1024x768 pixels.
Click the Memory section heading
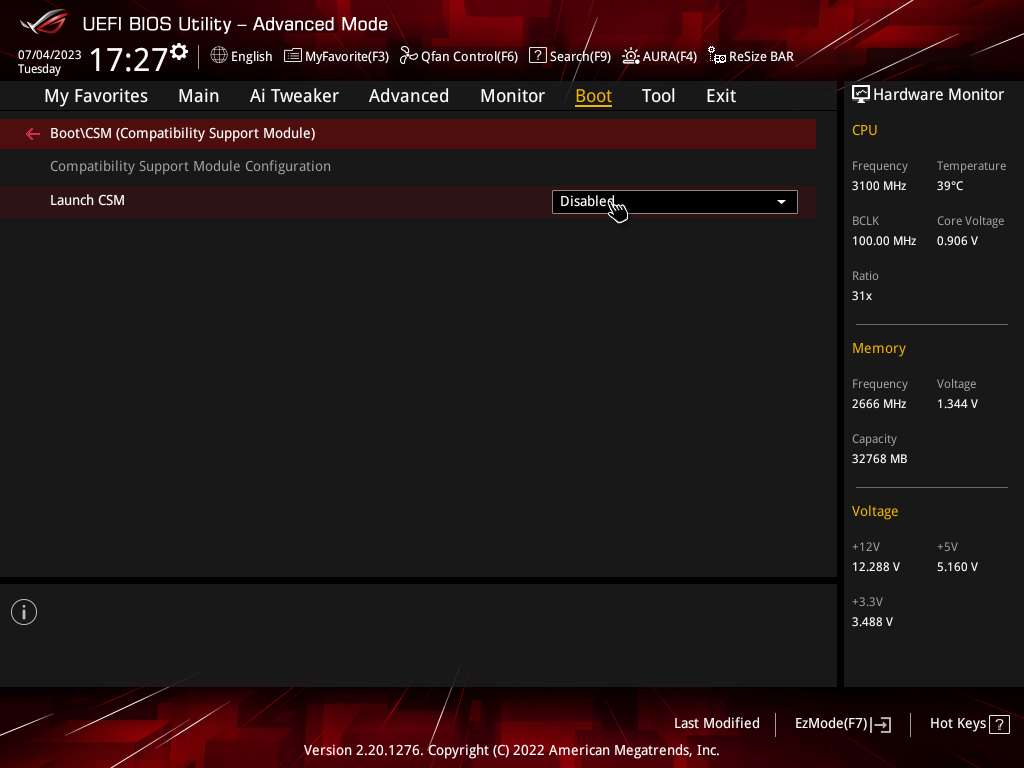[x=878, y=349]
